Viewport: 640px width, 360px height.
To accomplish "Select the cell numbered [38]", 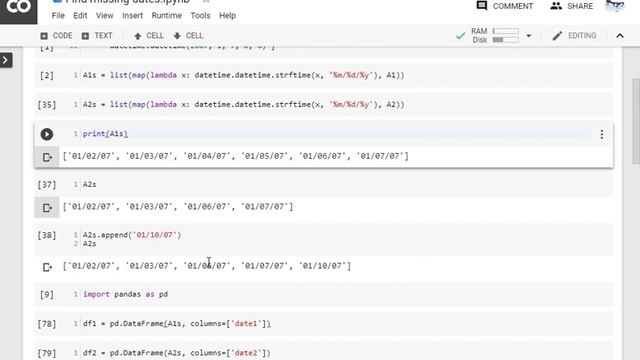I will point(47,236).
